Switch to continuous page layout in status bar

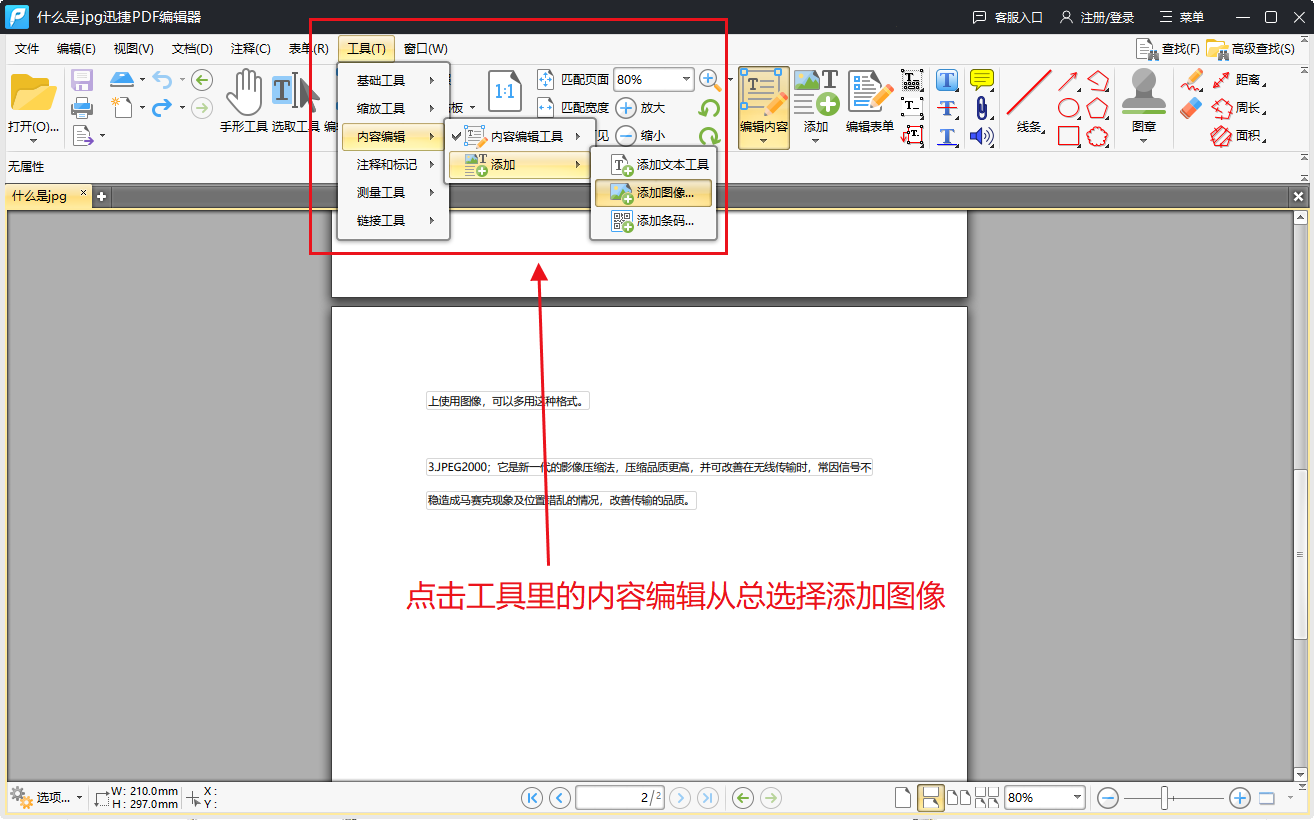931,797
